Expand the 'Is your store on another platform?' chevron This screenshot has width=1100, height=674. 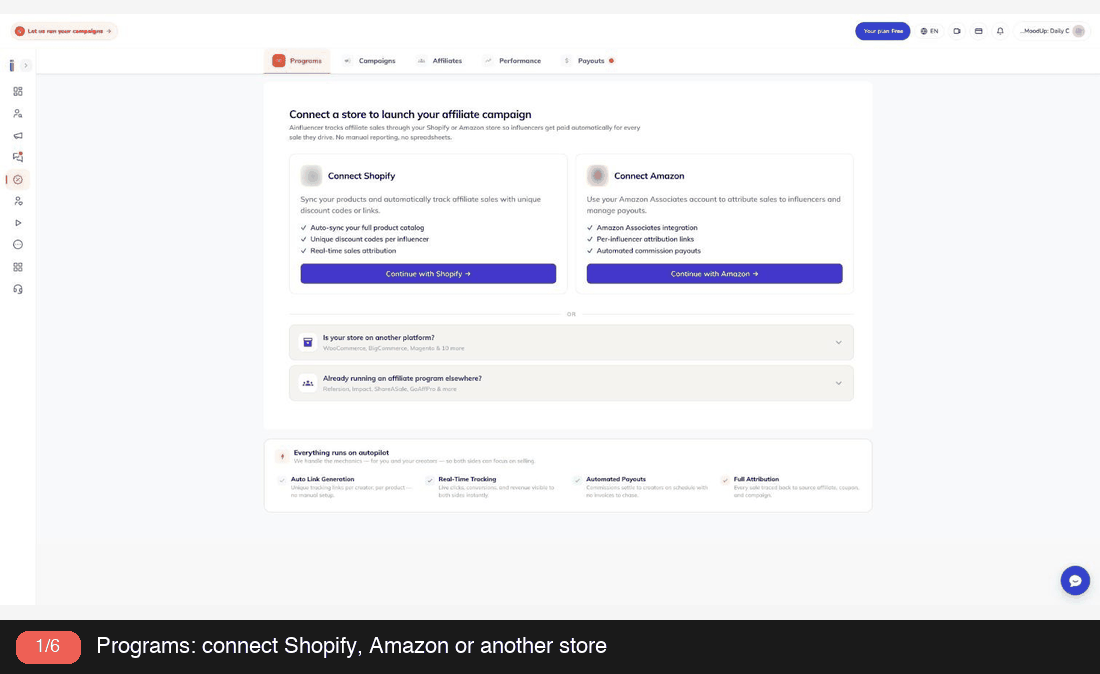pyautogui.click(x=838, y=342)
